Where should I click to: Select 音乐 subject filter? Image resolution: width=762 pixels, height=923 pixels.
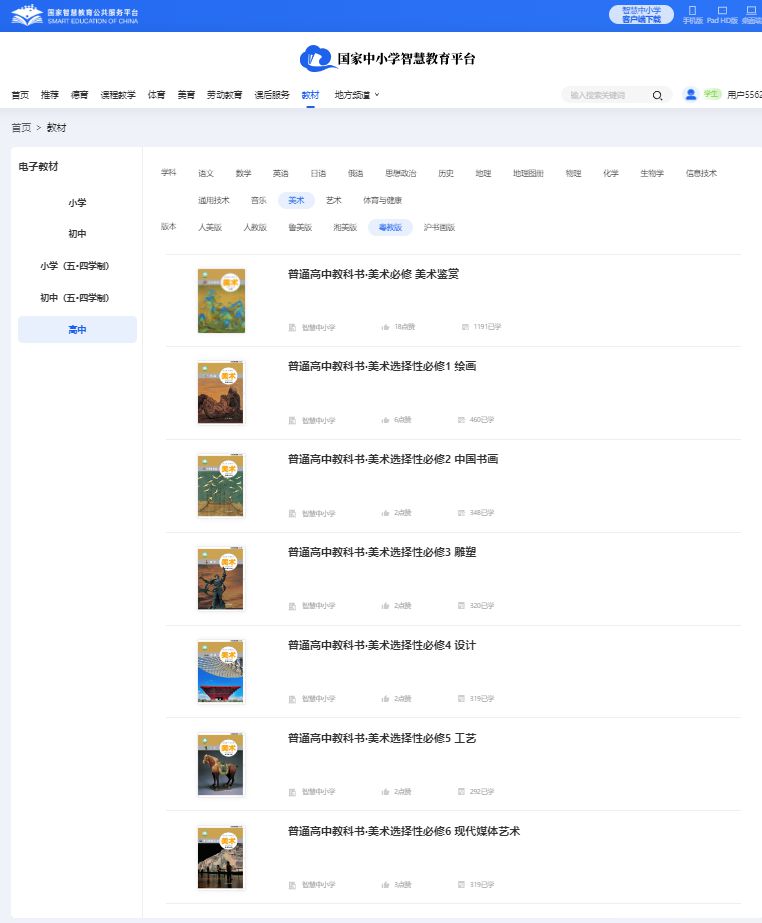point(258,200)
